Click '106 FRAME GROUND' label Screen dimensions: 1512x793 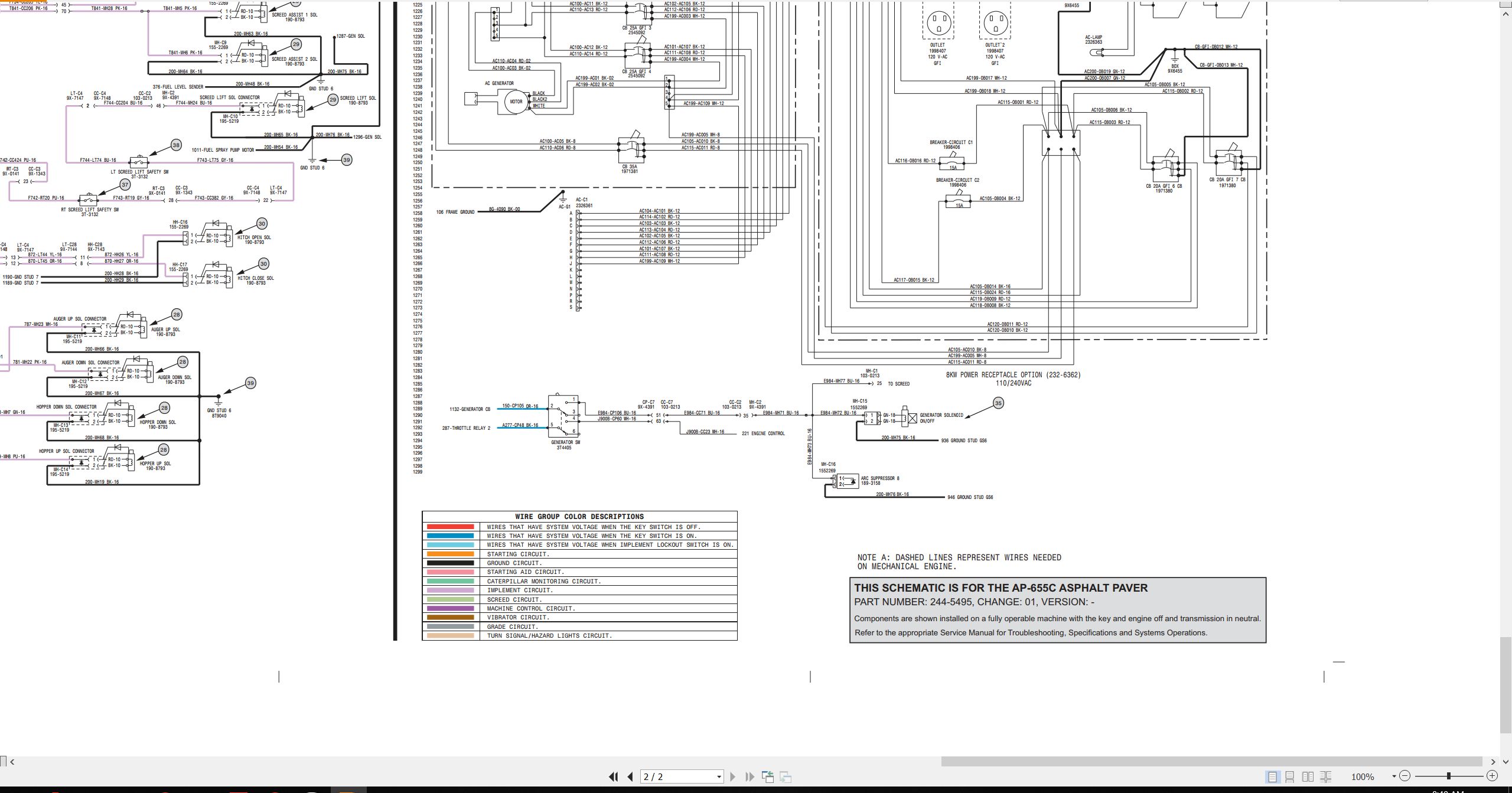click(455, 212)
